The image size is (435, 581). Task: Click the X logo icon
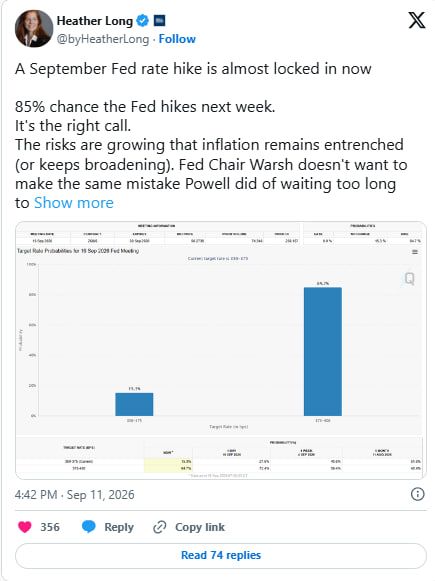coord(416,20)
